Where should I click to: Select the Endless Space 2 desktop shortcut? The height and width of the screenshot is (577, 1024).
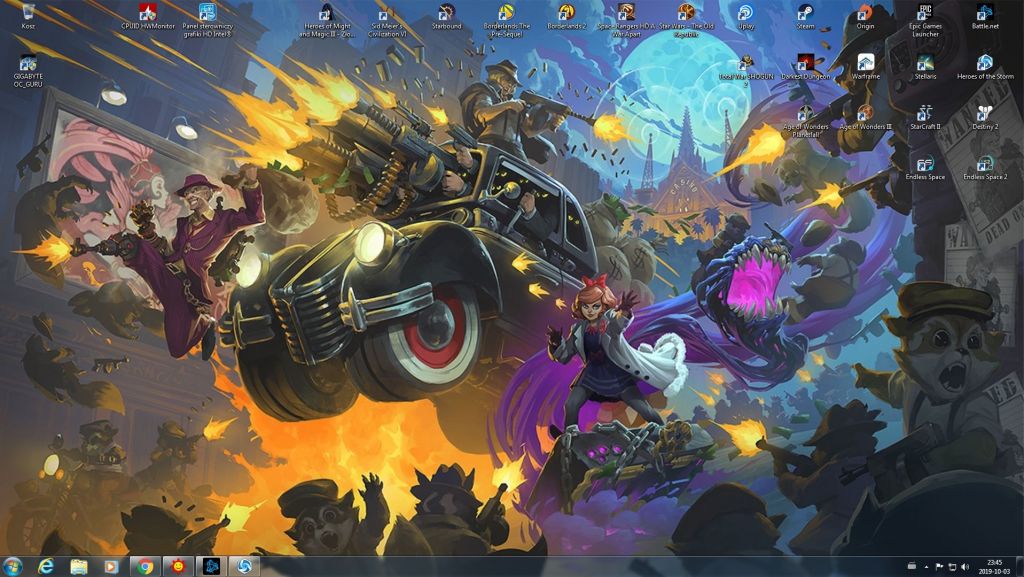985,167
